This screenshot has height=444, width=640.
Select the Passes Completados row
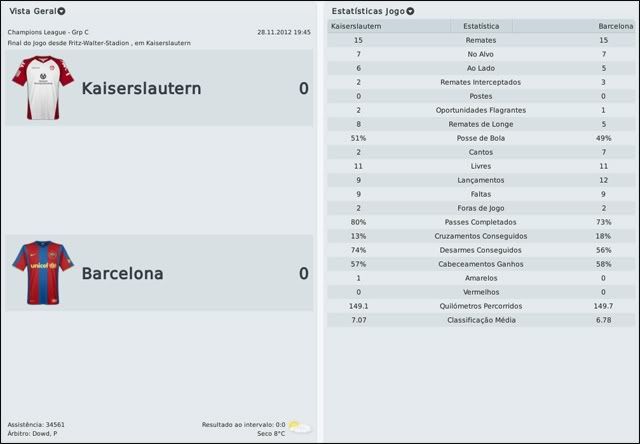click(x=481, y=222)
